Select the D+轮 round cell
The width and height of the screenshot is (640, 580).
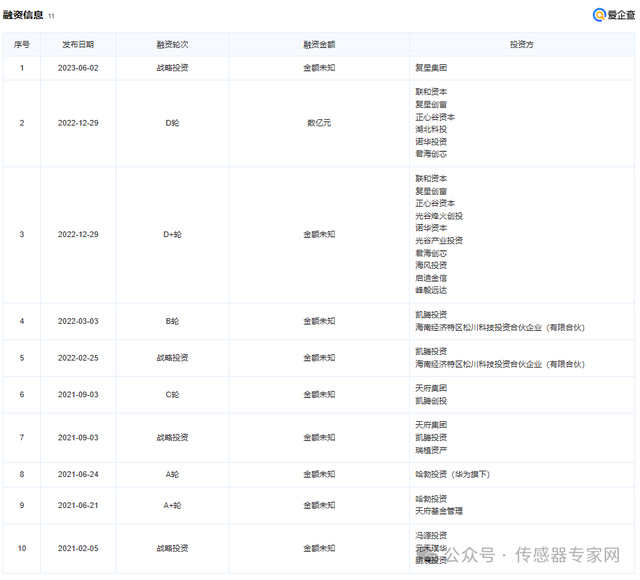[172, 234]
